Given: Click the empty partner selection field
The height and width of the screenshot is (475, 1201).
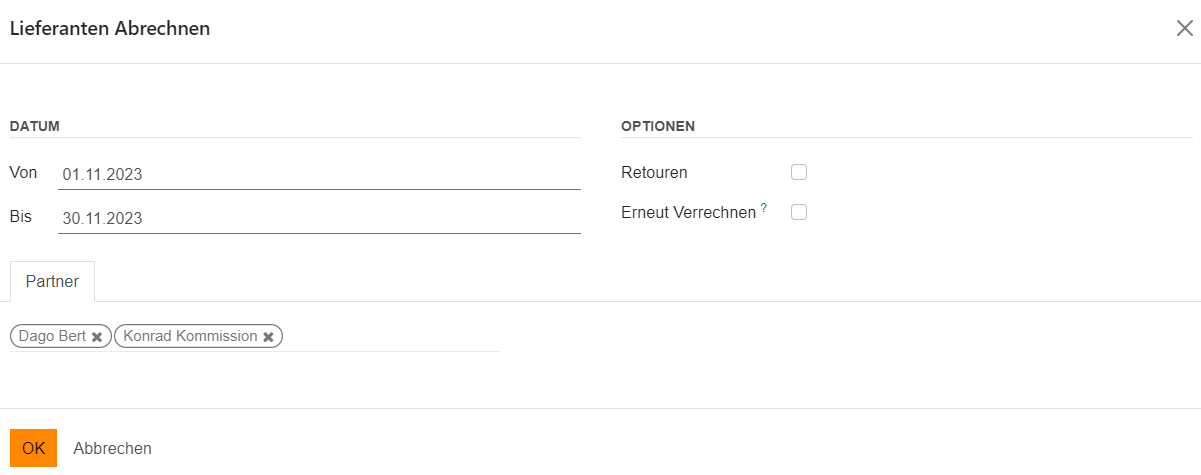Looking at the screenshot, I should click(x=390, y=337).
